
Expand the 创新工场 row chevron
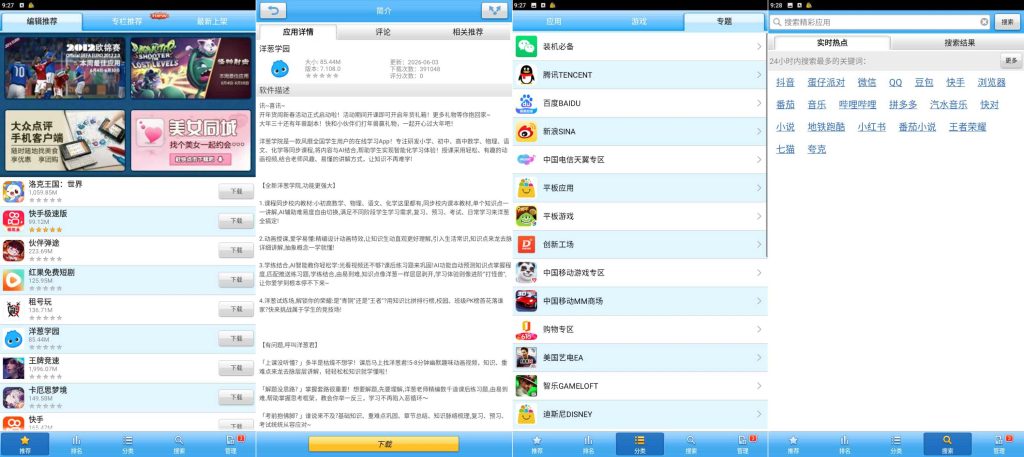pyautogui.click(x=759, y=244)
